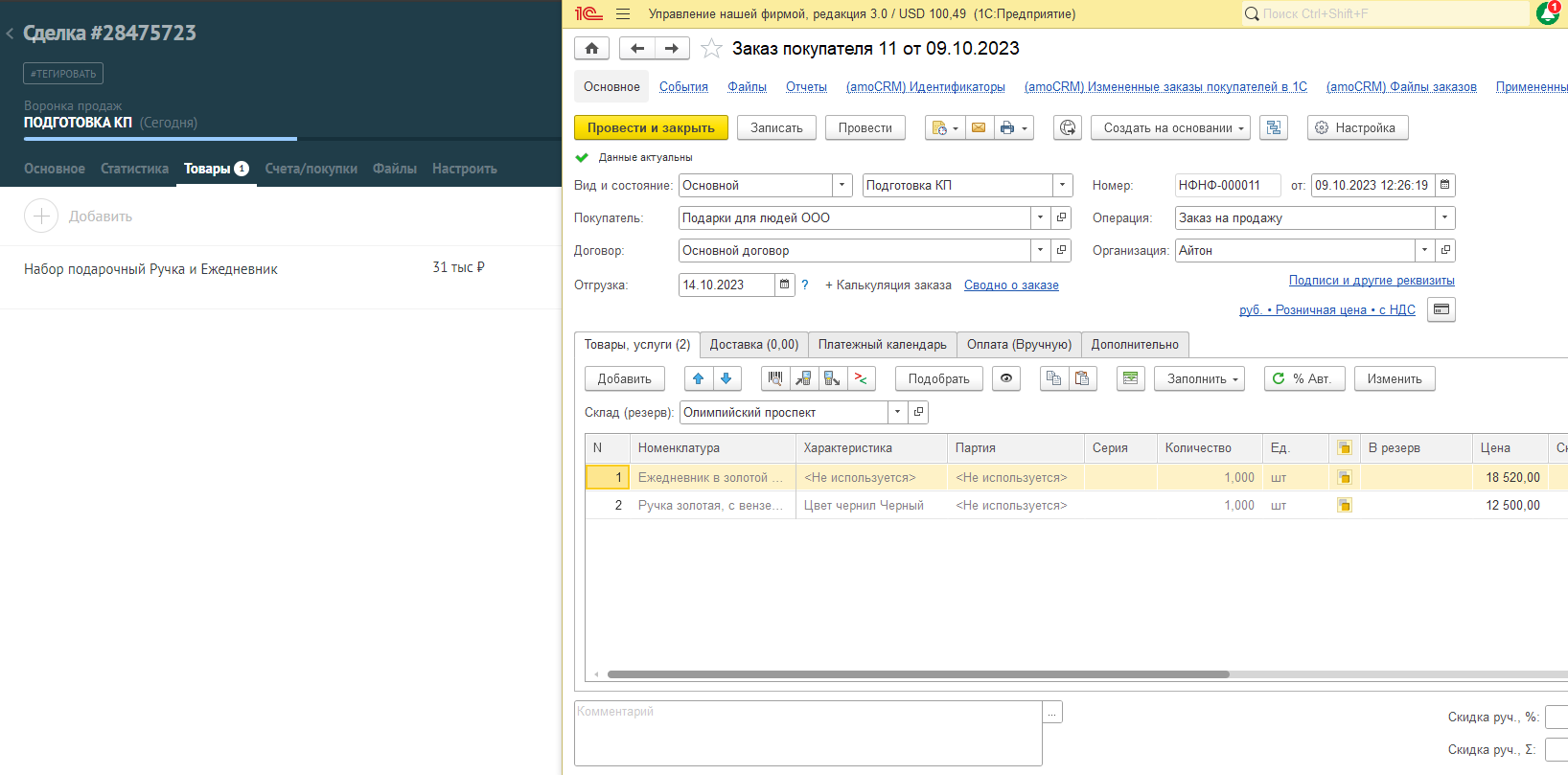Screen dimensions: 1568x775
Task: Toggle reserve icon in Ежедневник row
Action: pos(1344,477)
